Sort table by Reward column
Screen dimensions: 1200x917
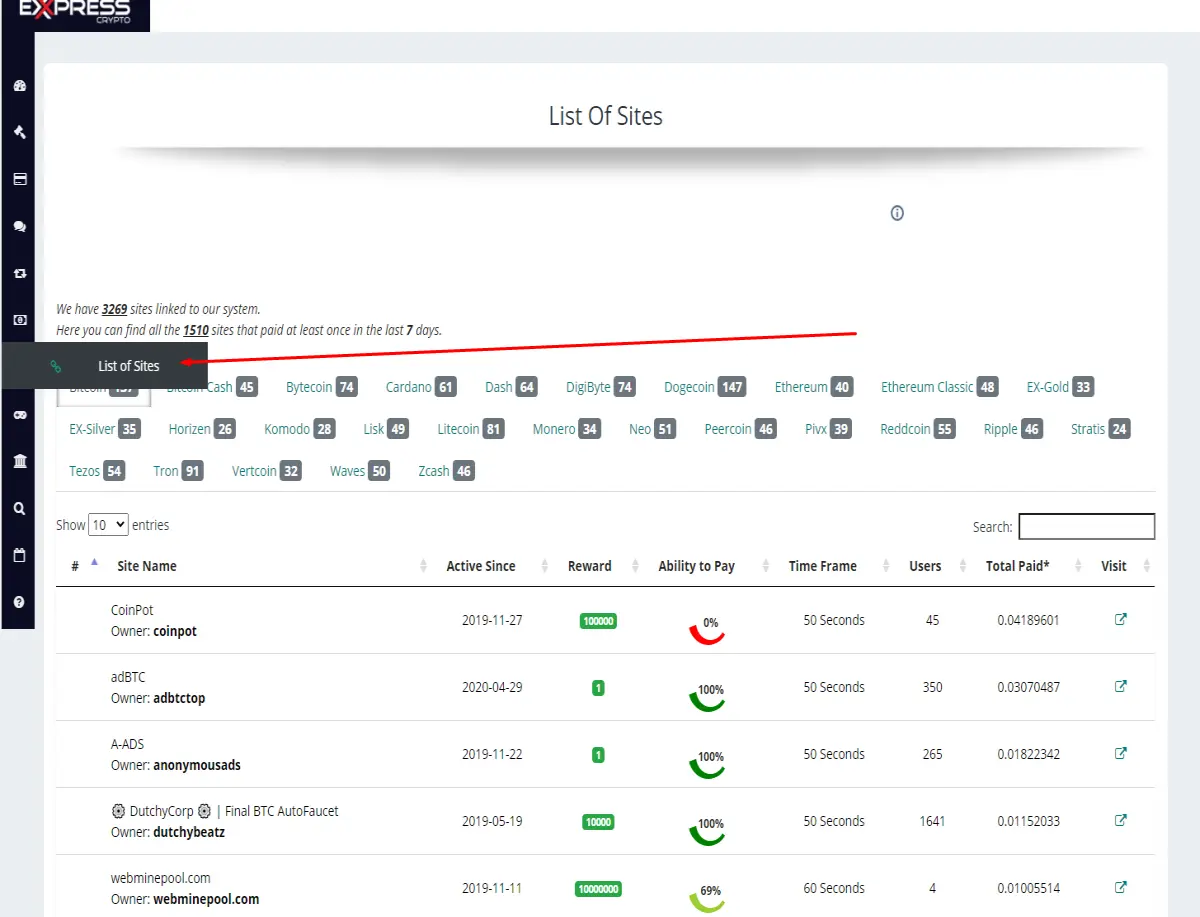(590, 566)
